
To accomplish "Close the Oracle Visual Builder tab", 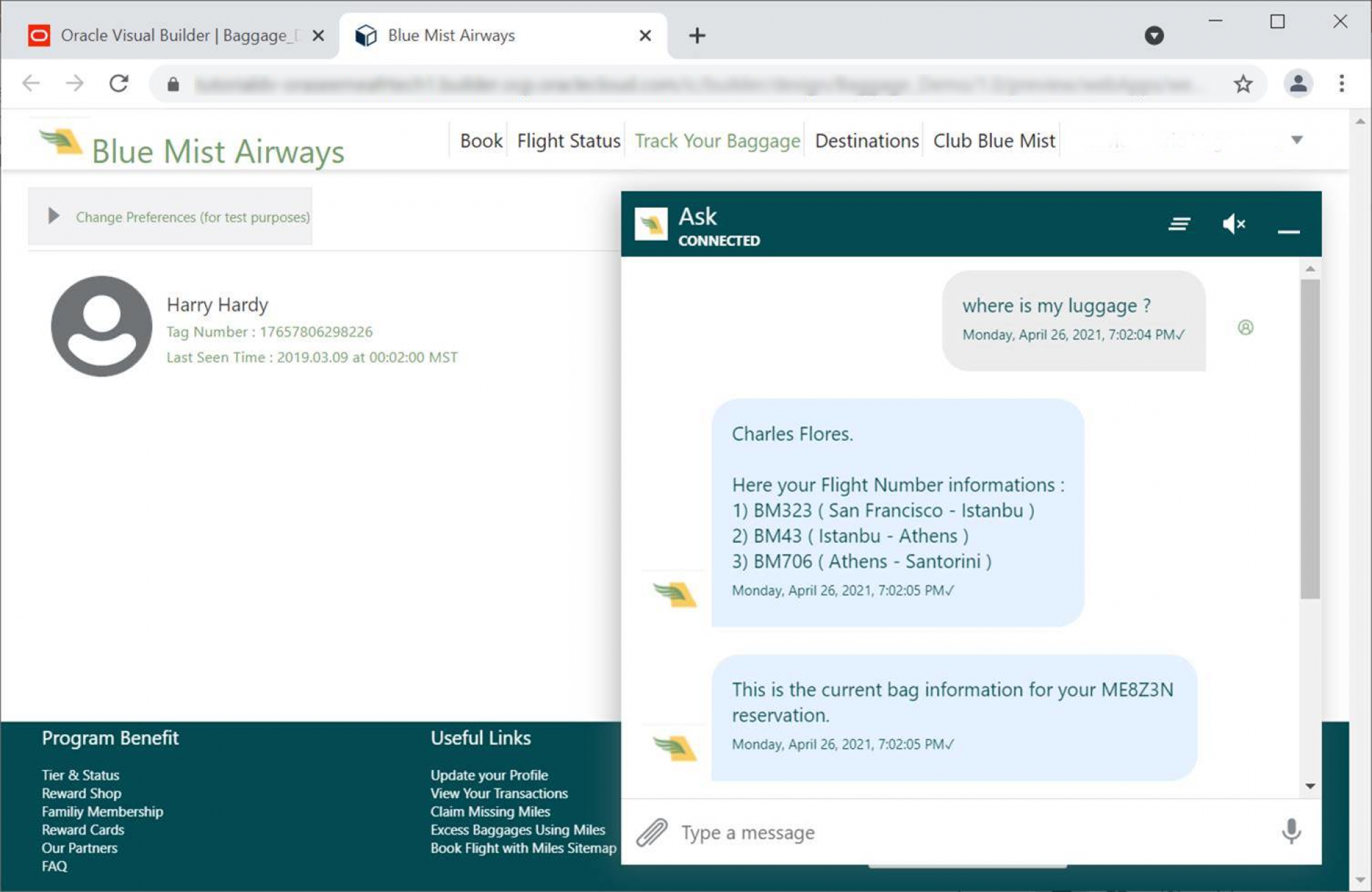I will coord(318,36).
